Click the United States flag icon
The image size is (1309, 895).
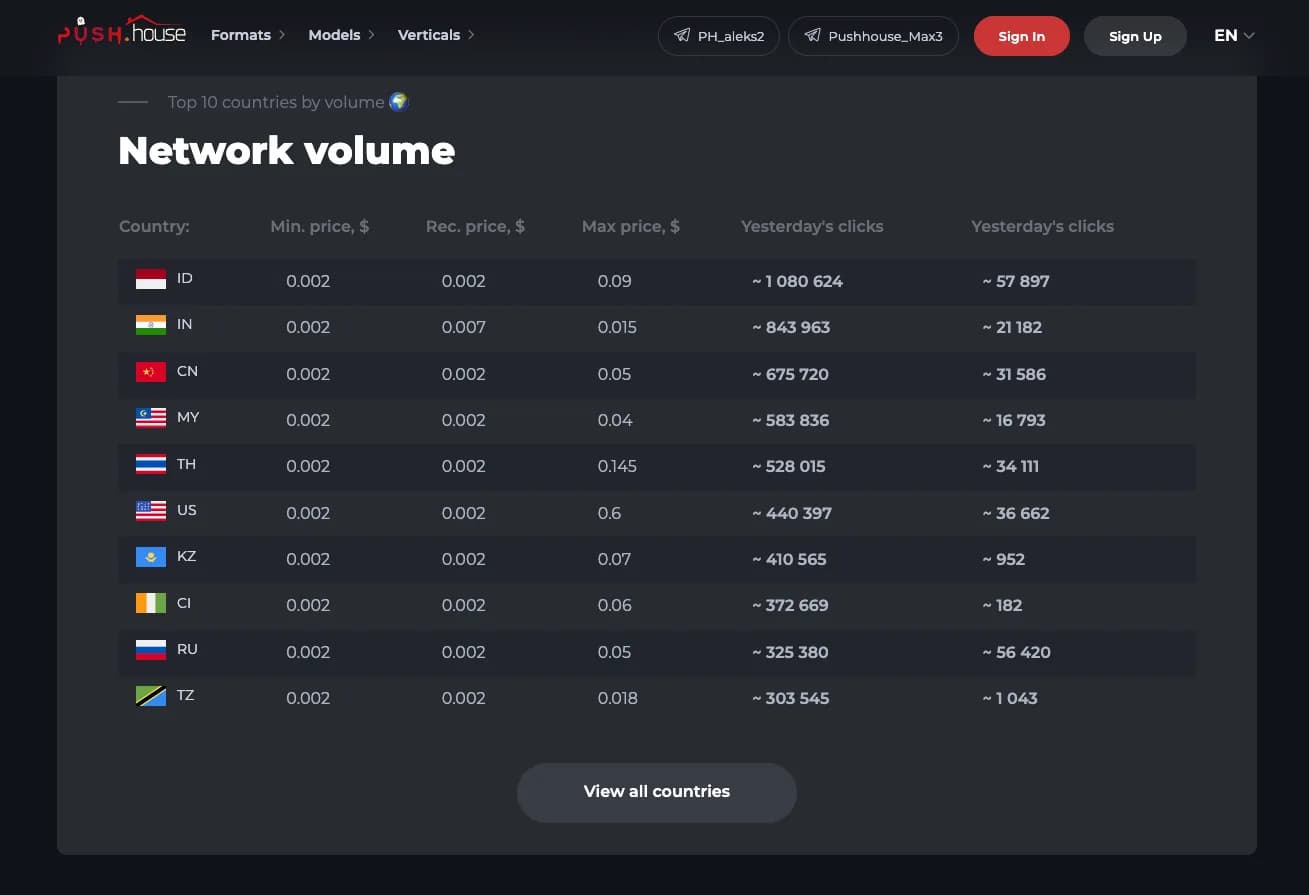click(x=151, y=511)
